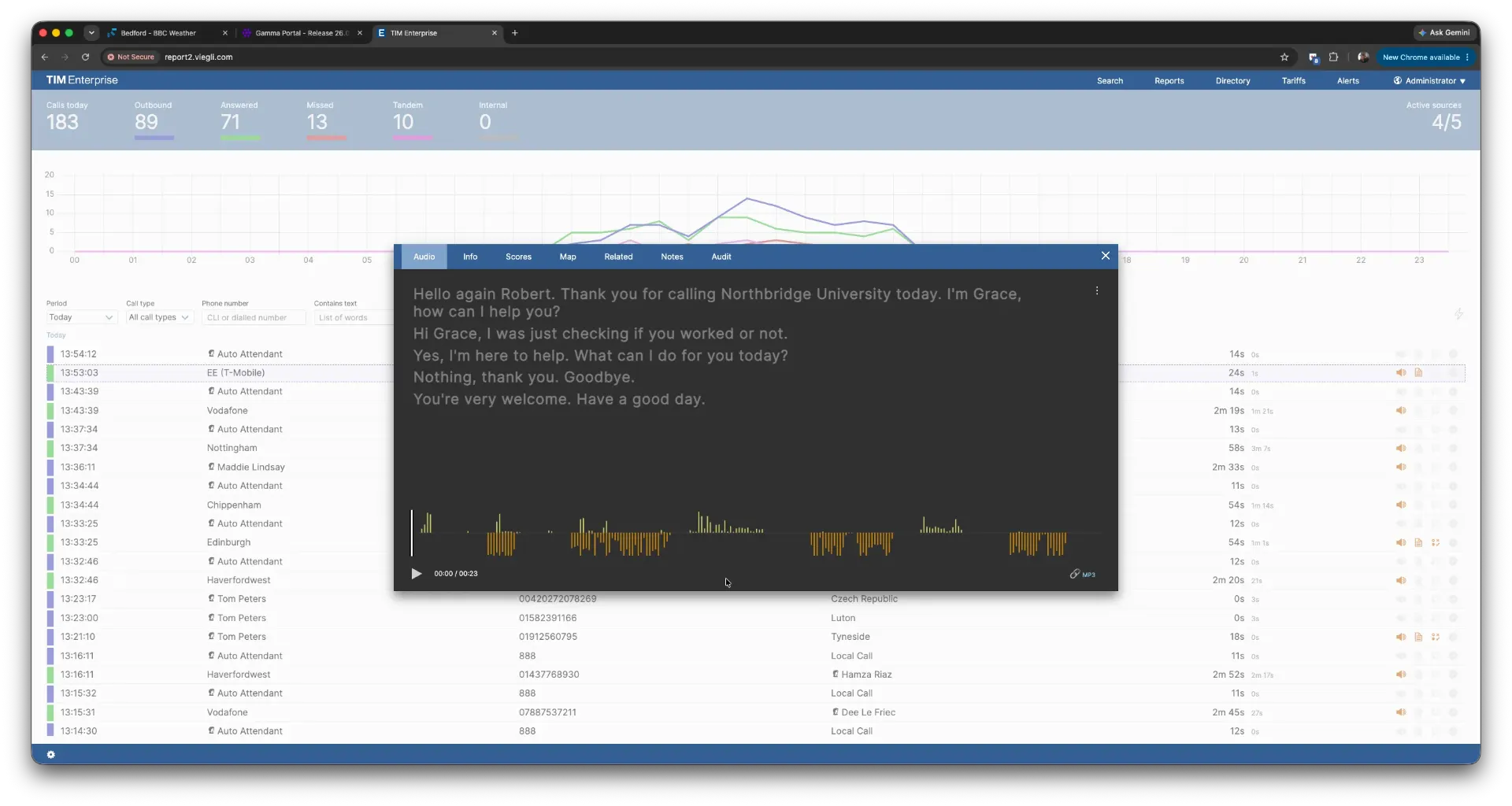Open the Scores tab
This screenshot has width=1512, height=806.
pos(518,257)
